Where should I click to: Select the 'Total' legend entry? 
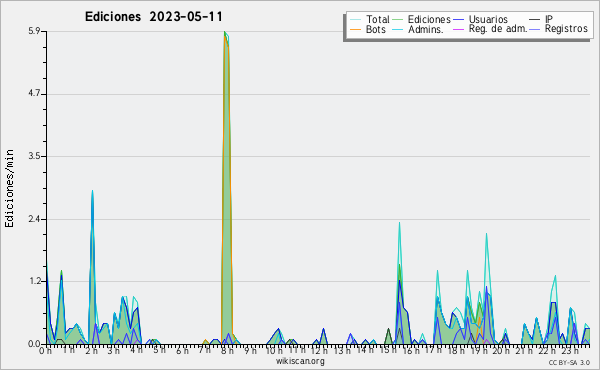pos(370,19)
